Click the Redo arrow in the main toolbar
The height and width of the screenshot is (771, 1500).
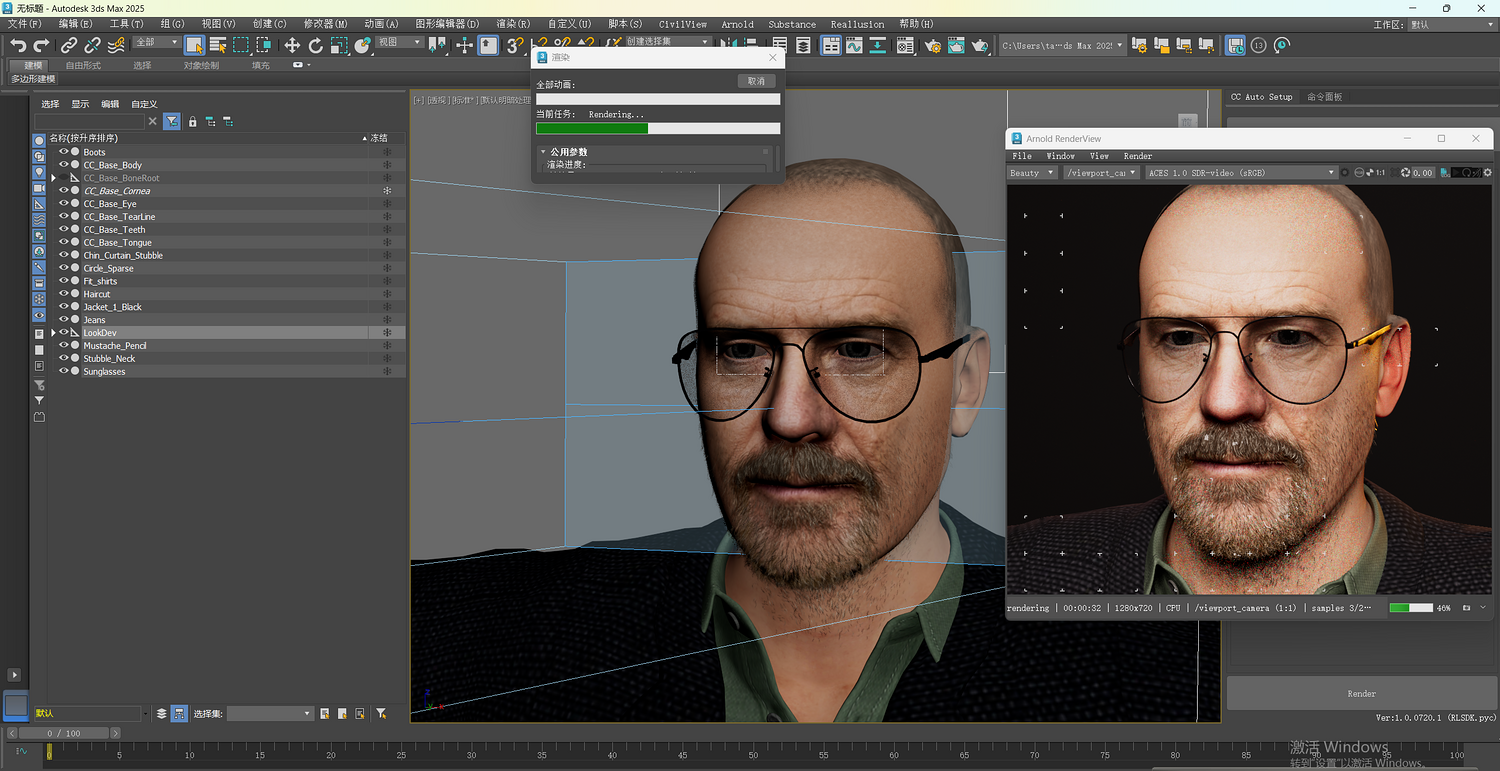tap(42, 45)
